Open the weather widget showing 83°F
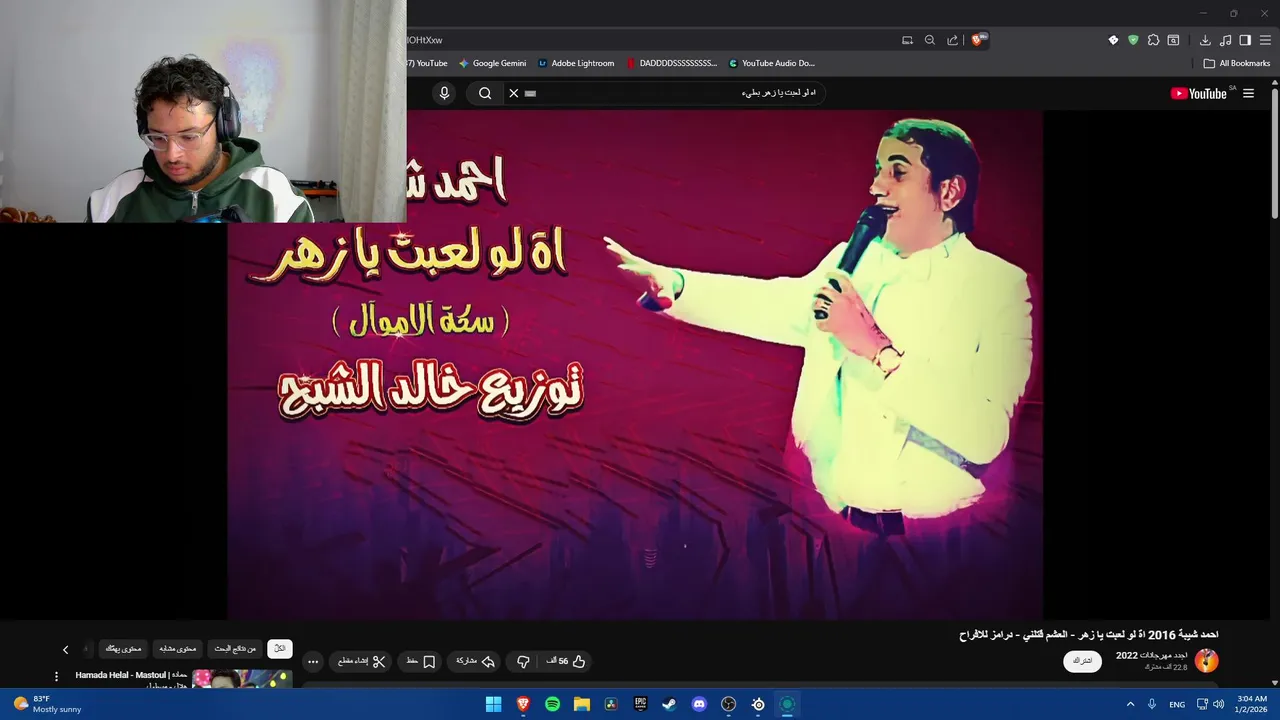This screenshot has width=1280, height=720. [x=47, y=704]
